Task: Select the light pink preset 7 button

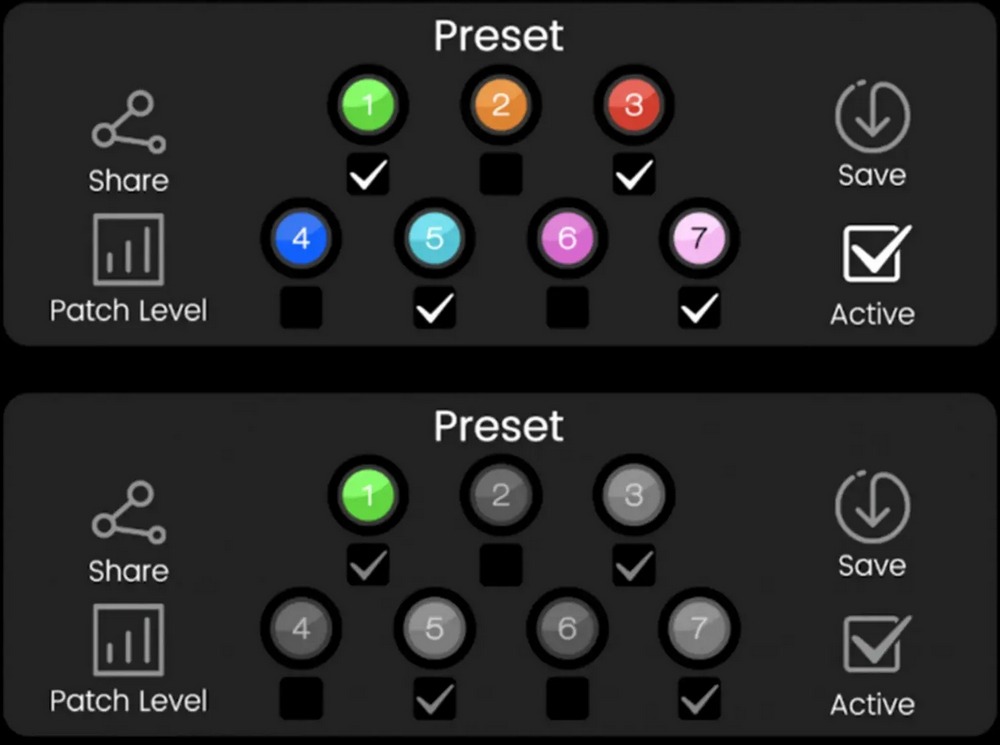Action: click(x=700, y=239)
